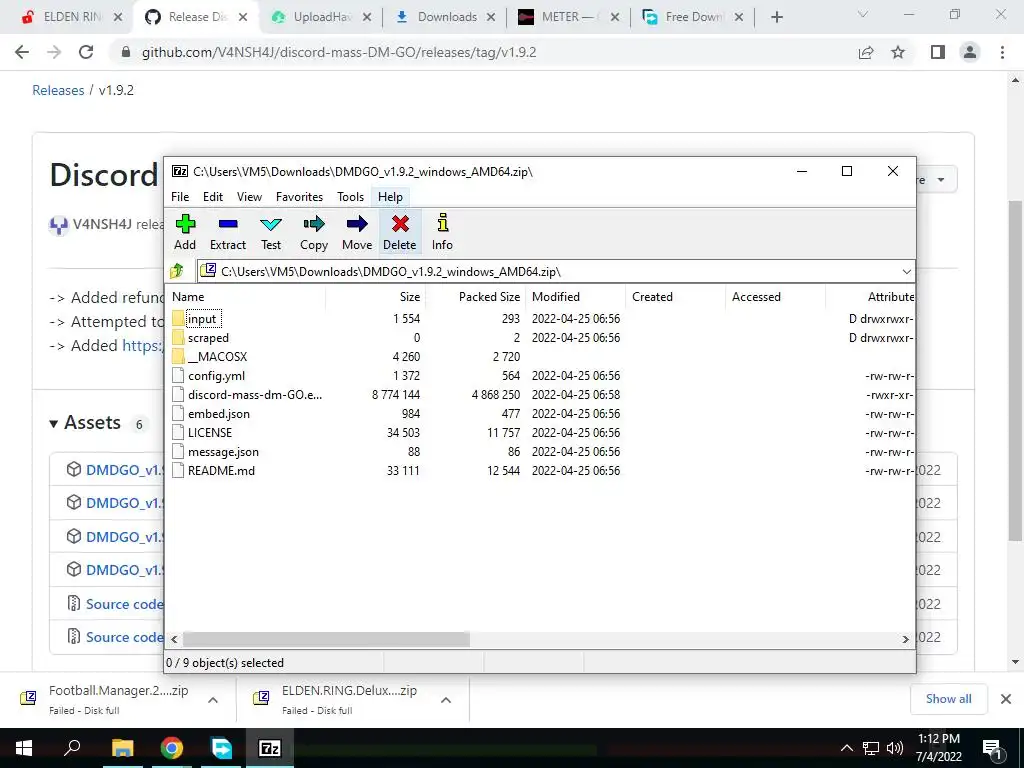Click the address bar URL
This screenshot has height=768, width=1024.
(x=339, y=52)
